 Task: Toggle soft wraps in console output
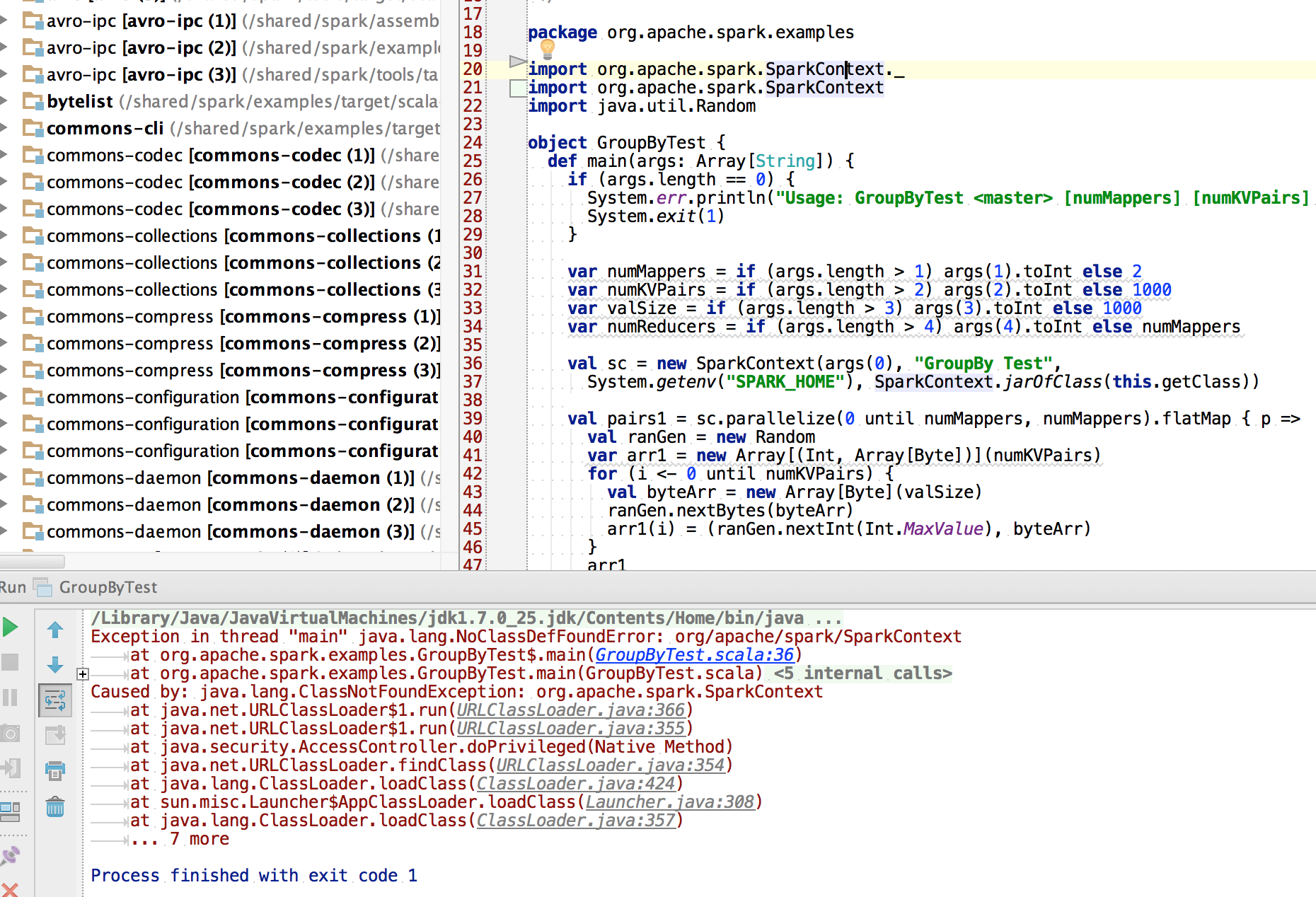[x=55, y=700]
